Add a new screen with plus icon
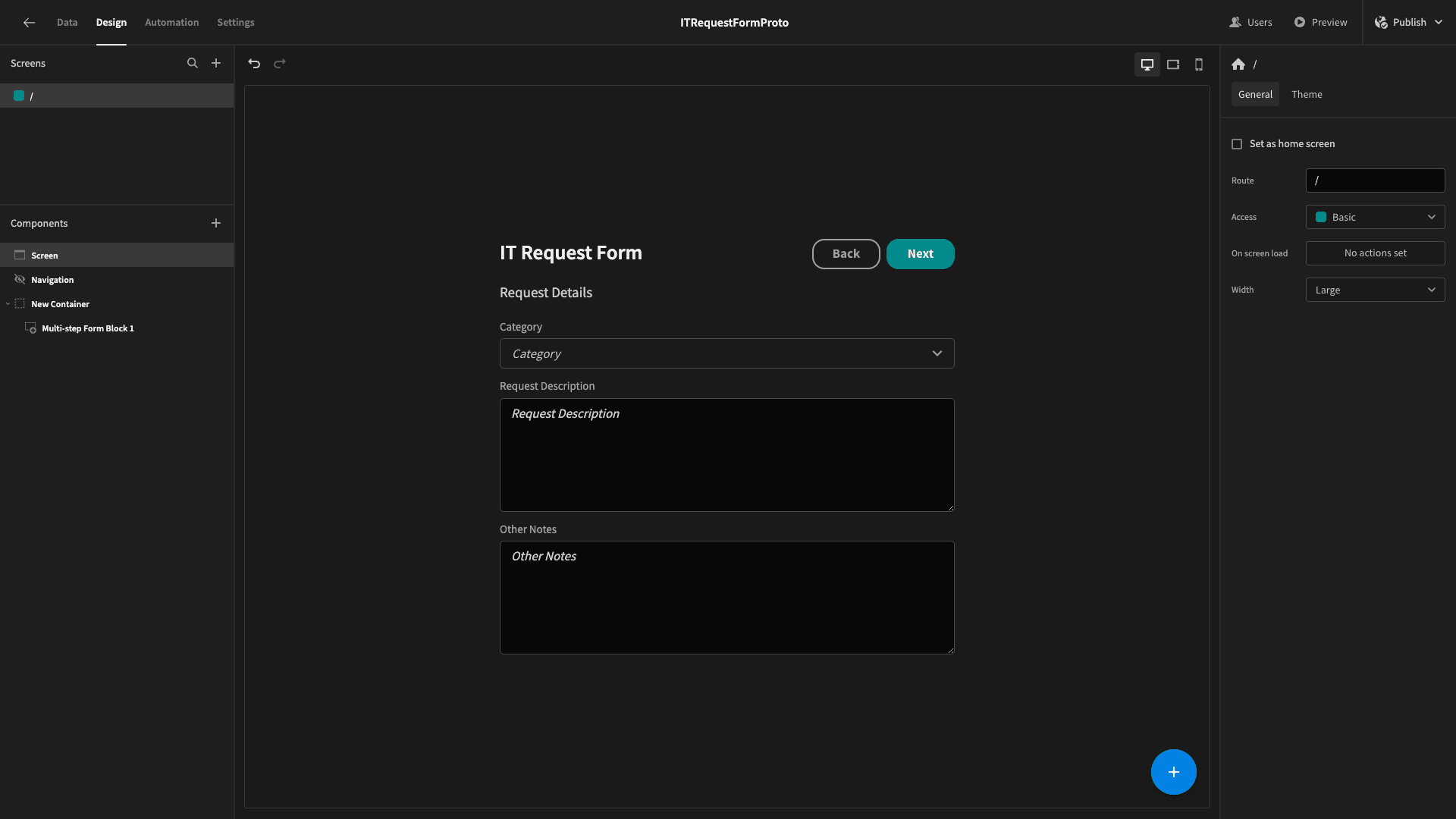 216,64
